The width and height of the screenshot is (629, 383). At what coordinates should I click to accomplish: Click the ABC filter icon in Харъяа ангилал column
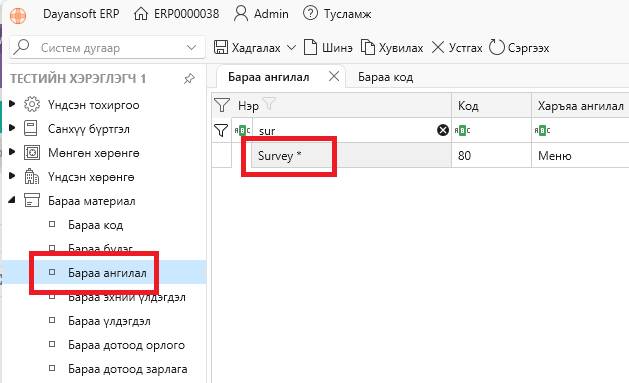click(x=542, y=130)
